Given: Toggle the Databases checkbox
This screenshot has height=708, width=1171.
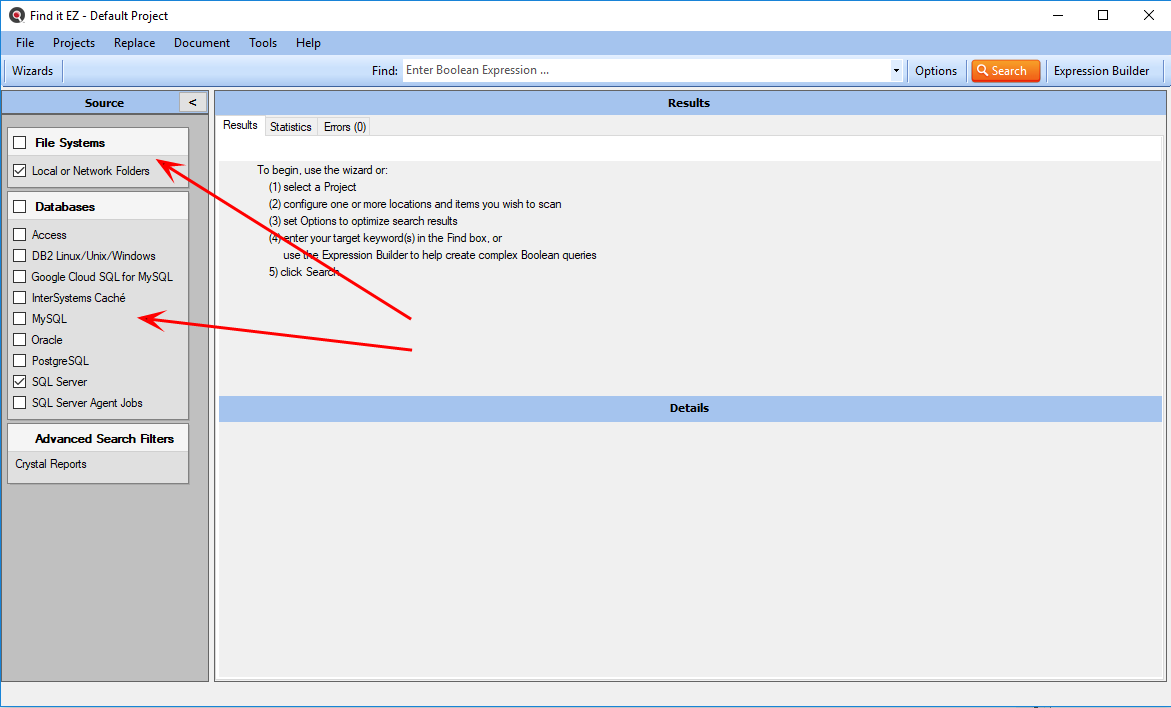Looking at the screenshot, I should 19,207.
